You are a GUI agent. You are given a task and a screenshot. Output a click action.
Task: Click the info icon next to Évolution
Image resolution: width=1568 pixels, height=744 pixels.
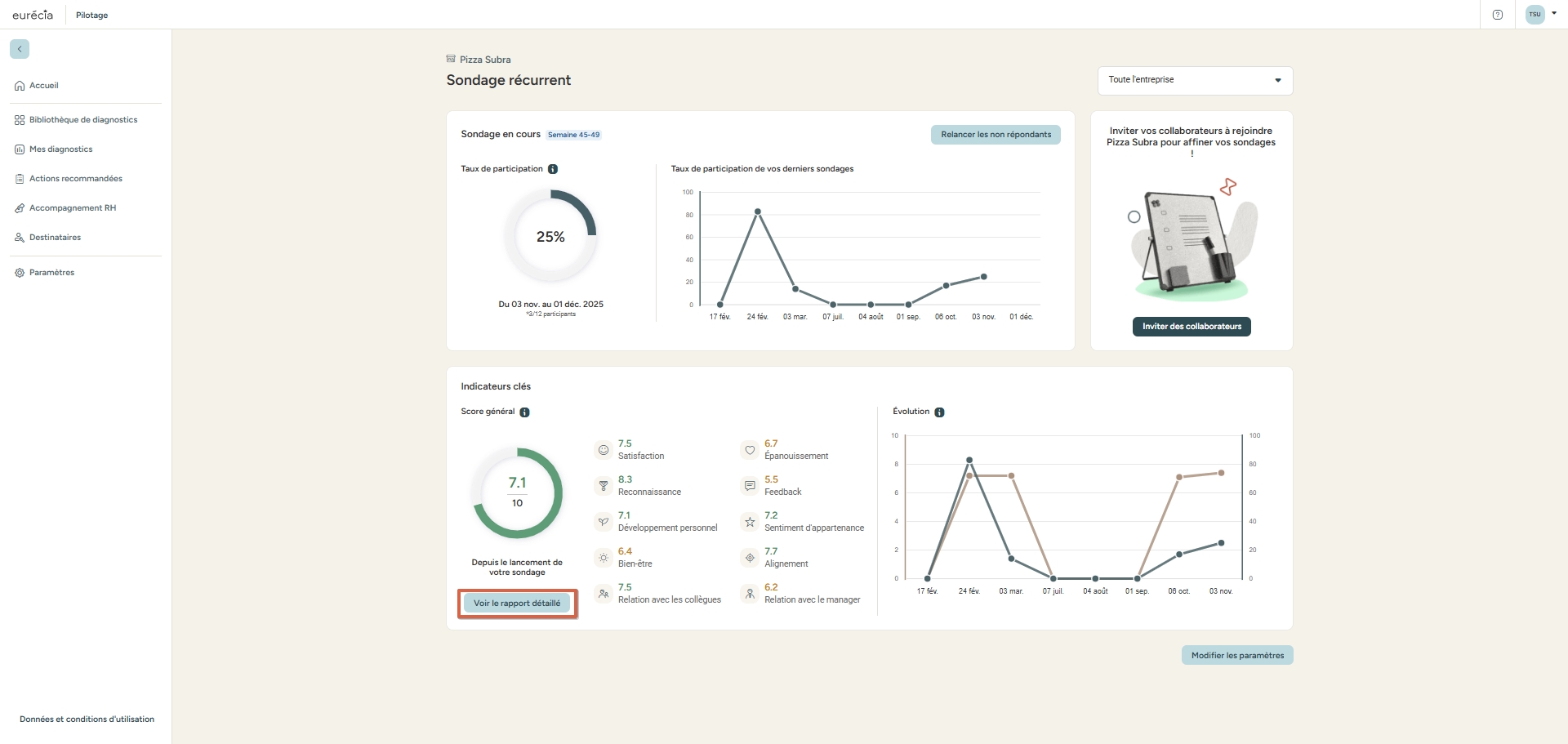click(x=939, y=412)
